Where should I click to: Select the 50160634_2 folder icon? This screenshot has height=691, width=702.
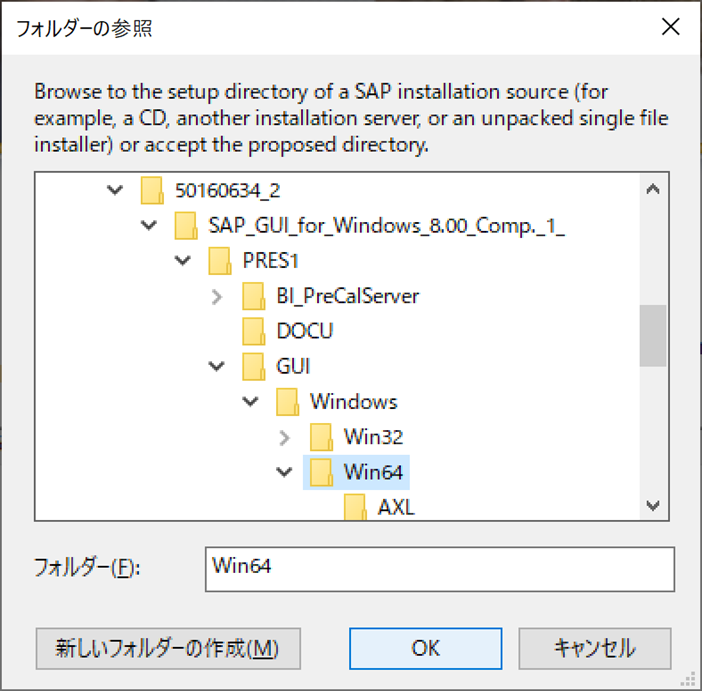[x=152, y=190]
